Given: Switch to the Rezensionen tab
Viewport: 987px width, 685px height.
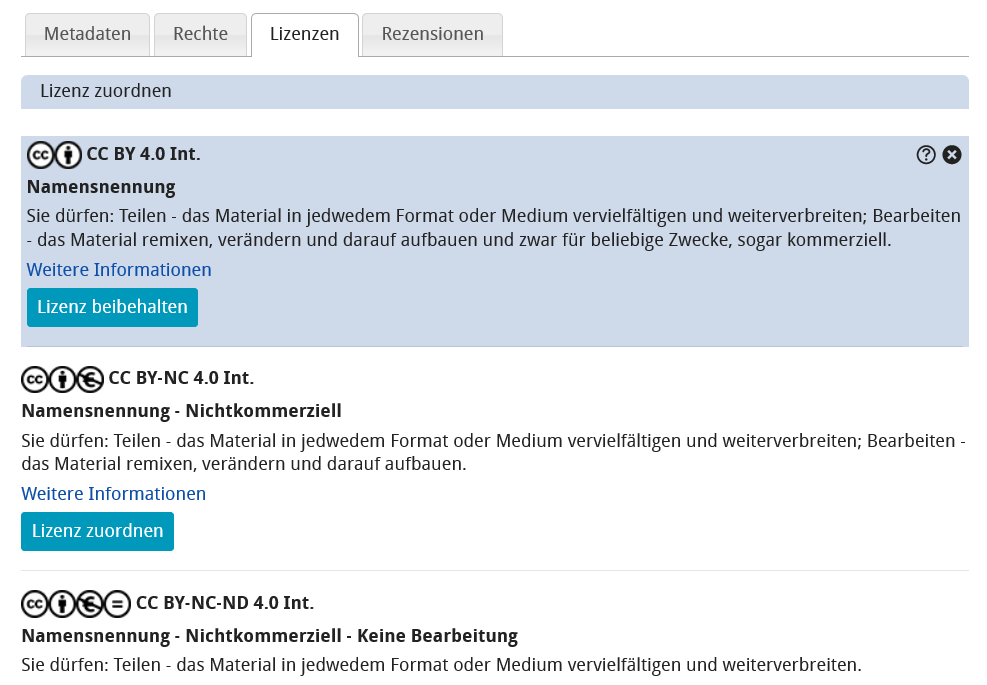Looking at the screenshot, I should point(432,33).
